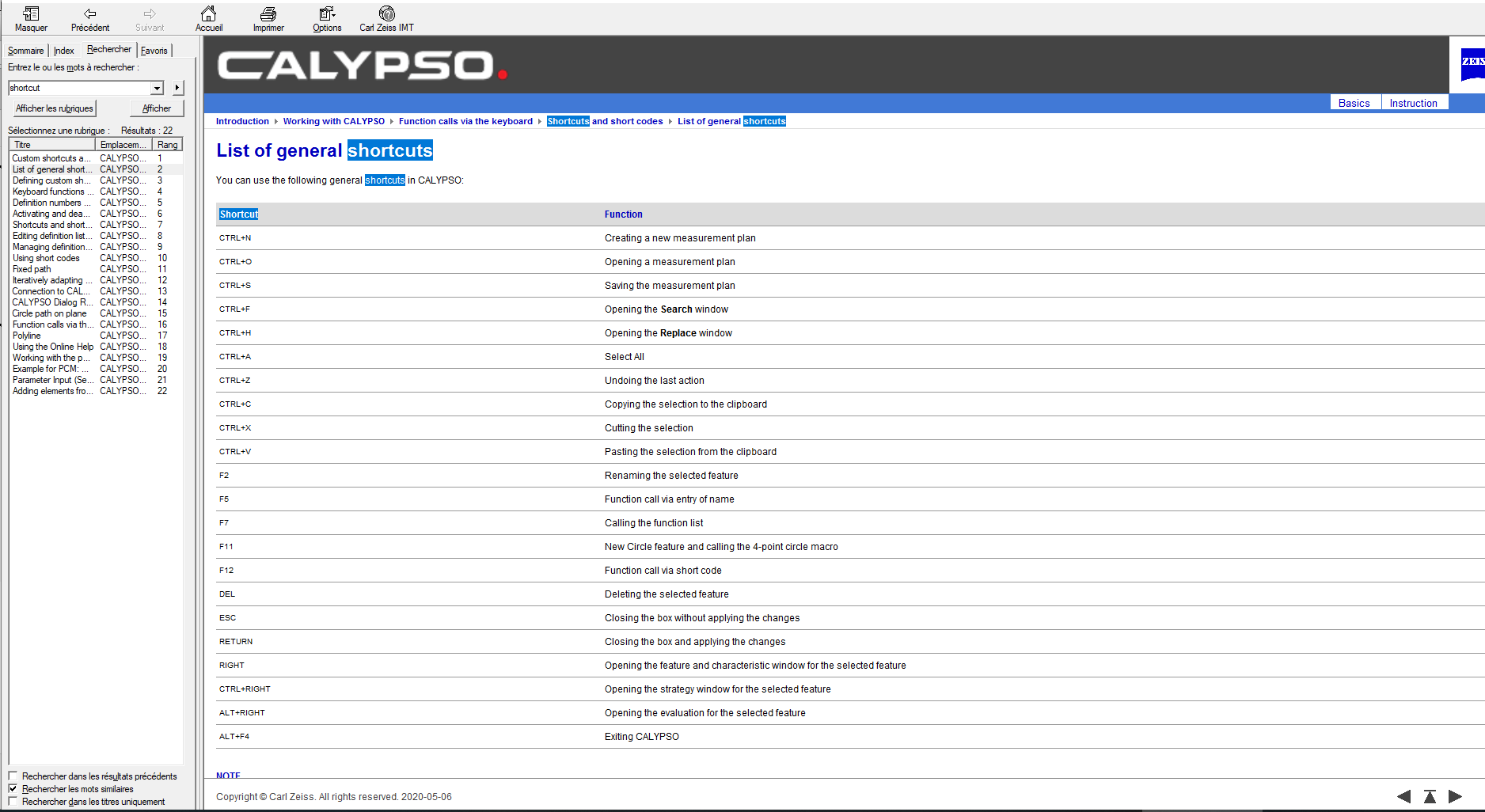This screenshot has width=1485, height=812.
Task: Expand the search term dropdown arrow
Action: 157,88
